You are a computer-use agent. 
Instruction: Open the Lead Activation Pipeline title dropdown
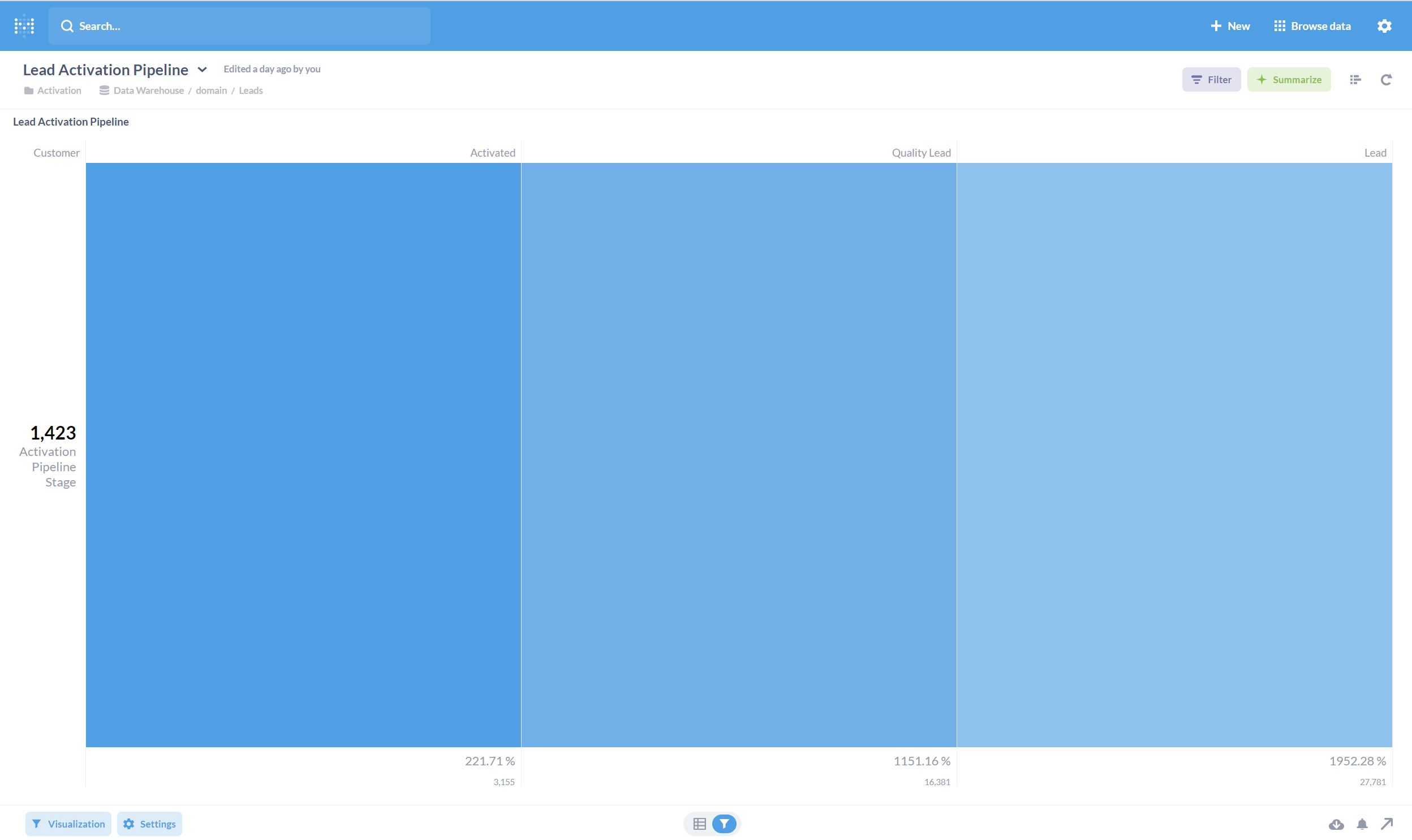[x=202, y=69]
